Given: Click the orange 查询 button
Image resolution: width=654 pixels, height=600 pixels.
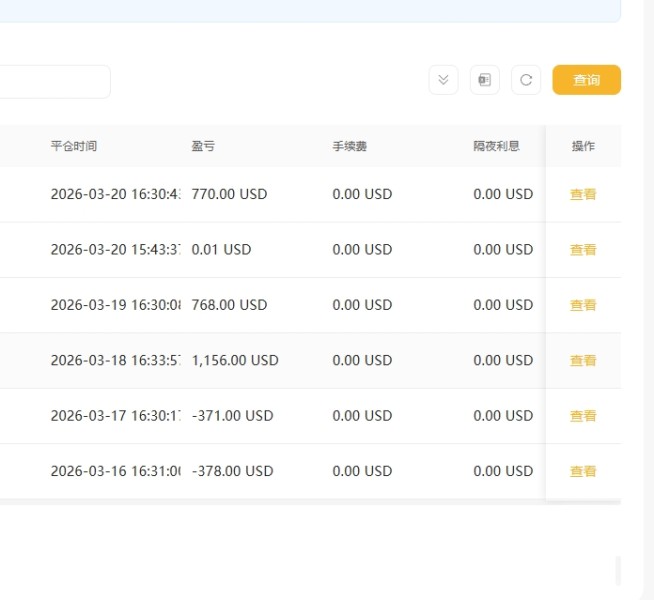Looking at the screenshot, I should click(x=586, y=80).
